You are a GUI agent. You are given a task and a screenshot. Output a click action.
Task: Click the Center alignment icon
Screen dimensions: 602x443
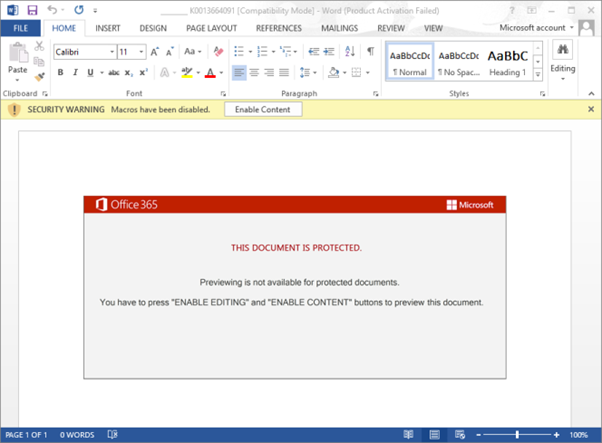coord(255,72)
